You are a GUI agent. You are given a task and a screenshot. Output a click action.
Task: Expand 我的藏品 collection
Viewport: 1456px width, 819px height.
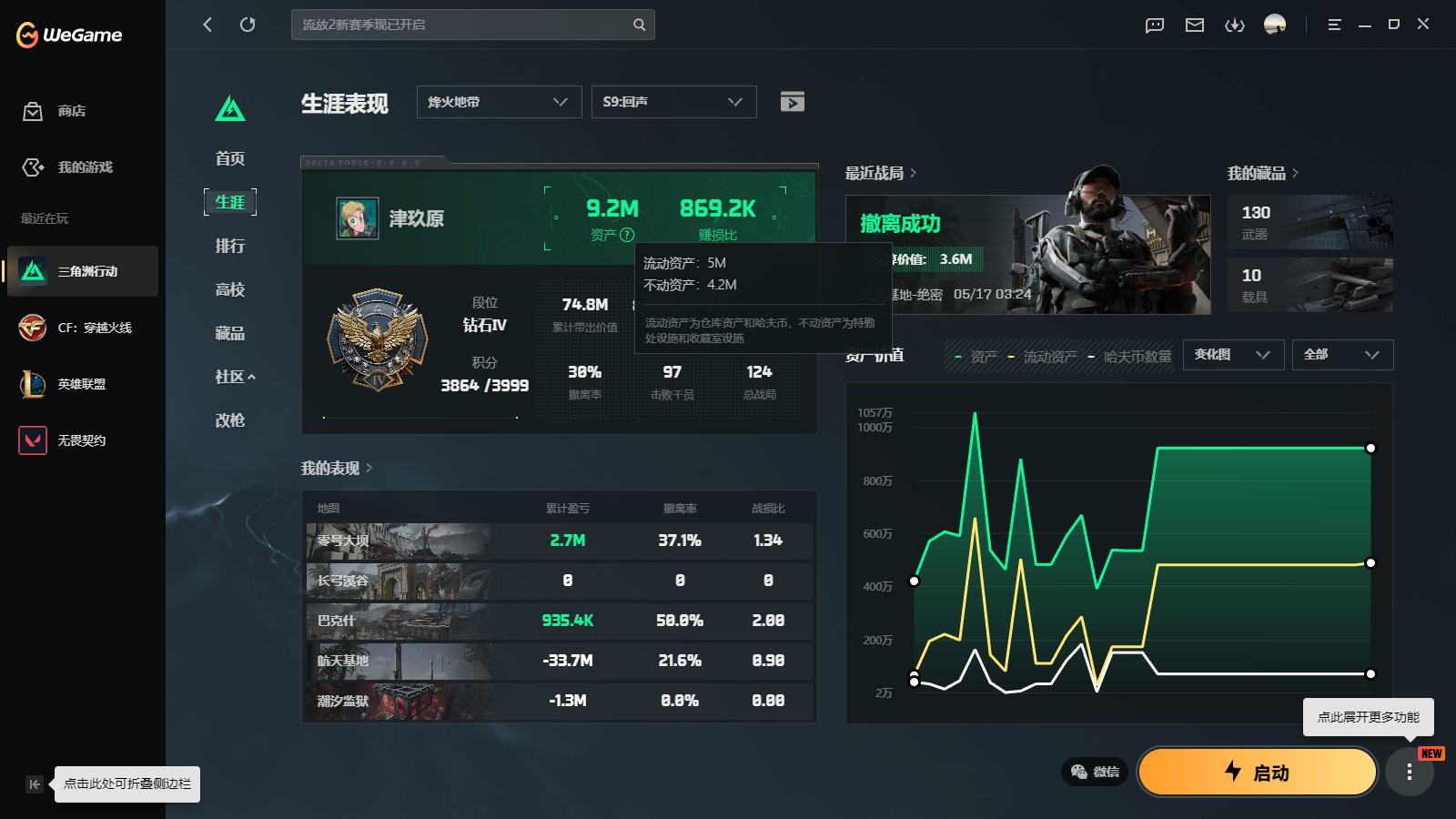[1263, 173]
